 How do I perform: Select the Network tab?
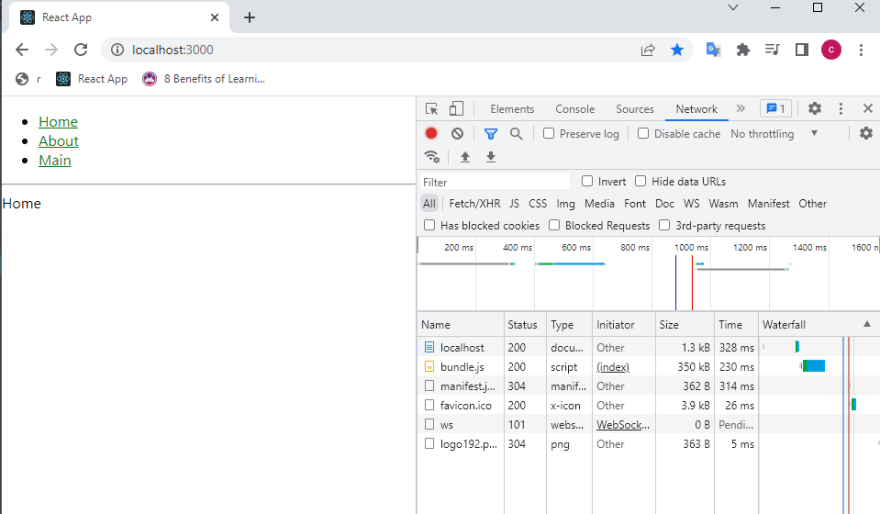pyautogui.click(x=696, y=109)
